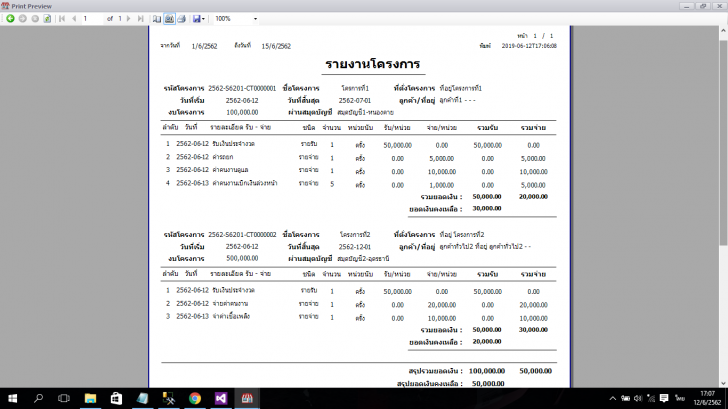
Task: Click the 20,000.00 remaining balance in project 2
Action: pyautogui.click(x=487, y=341)
